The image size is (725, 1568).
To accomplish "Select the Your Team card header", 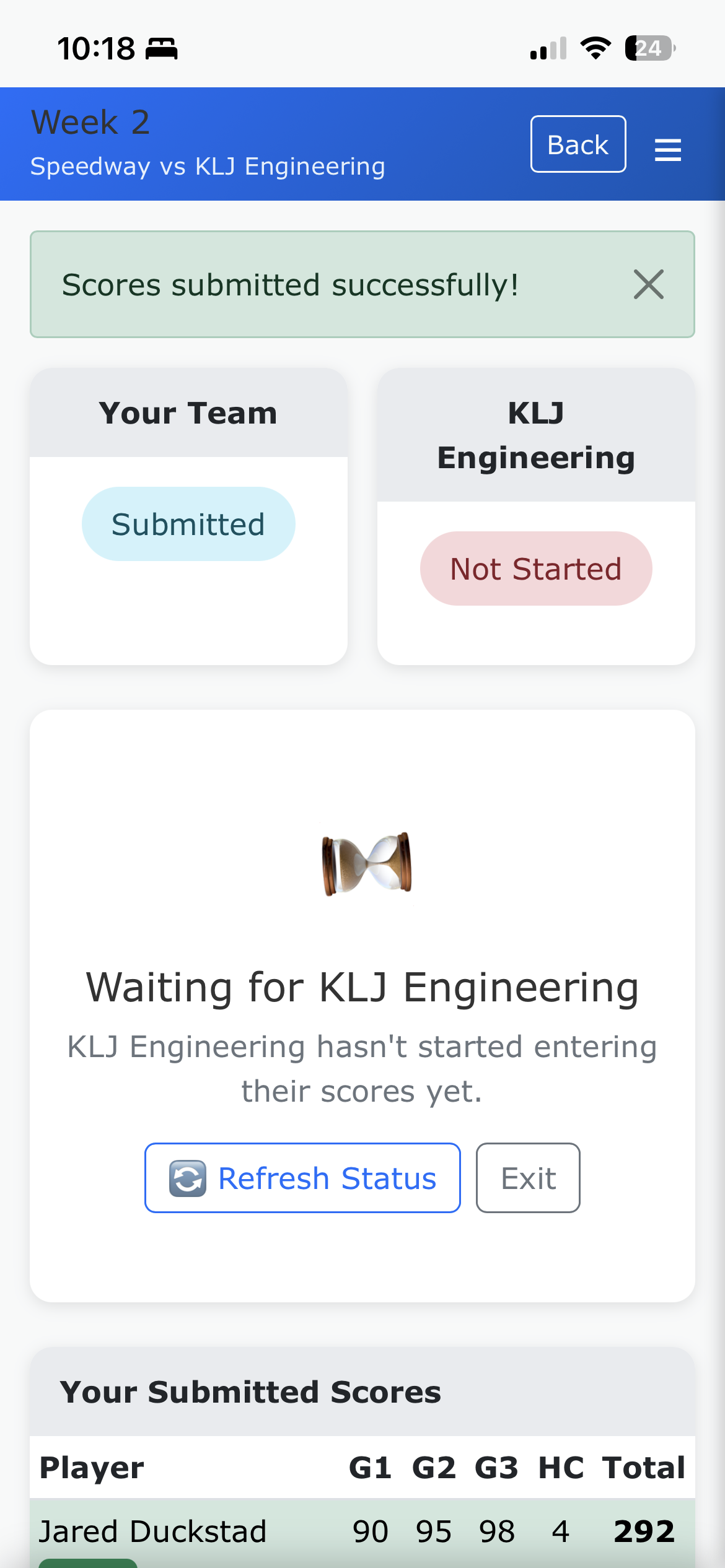I will (188, 413).
